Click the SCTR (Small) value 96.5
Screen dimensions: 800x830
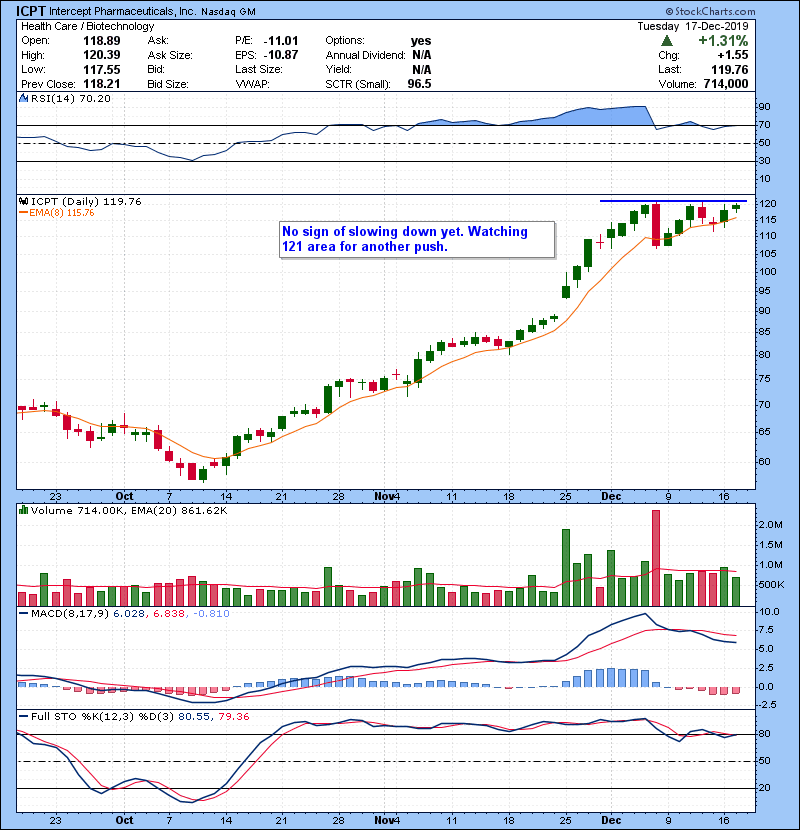pyautogui.click(x=419, y=84)
